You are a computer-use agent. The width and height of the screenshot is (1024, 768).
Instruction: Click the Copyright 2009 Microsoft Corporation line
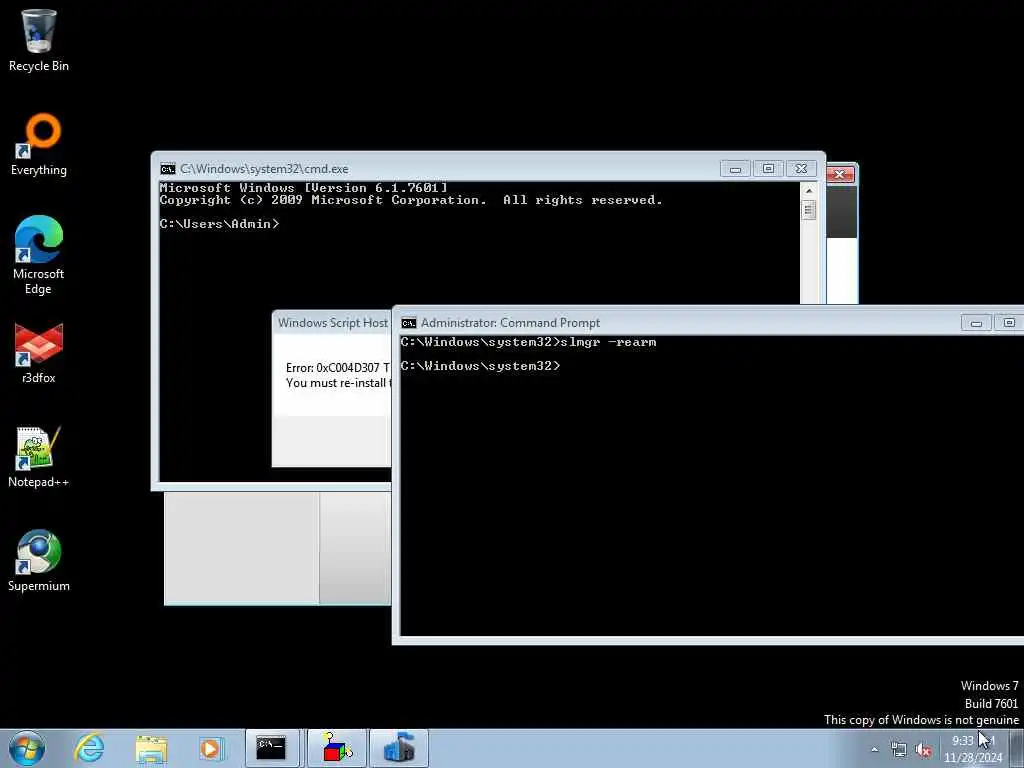click(x=411, y=200)
